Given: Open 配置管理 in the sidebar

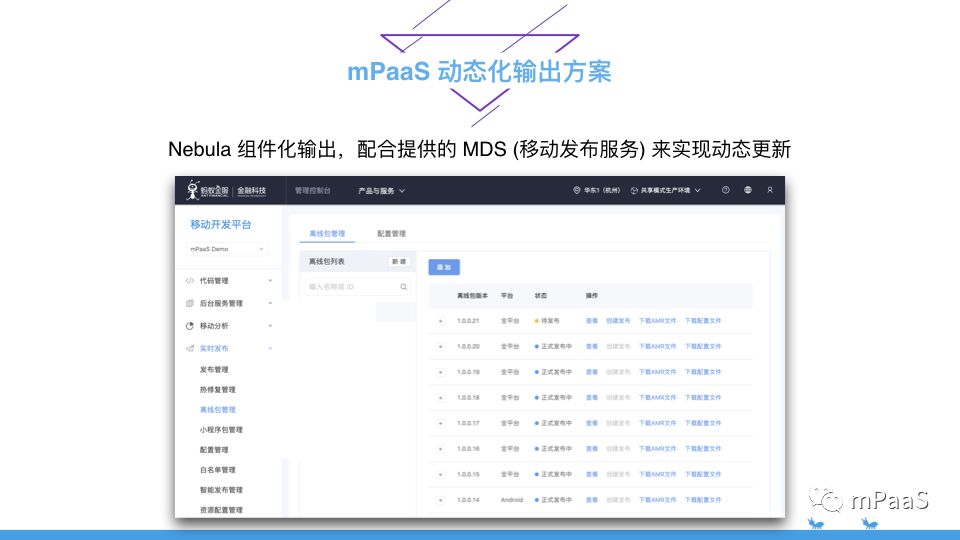Looking at the screenshot, I should click(214, 450).
